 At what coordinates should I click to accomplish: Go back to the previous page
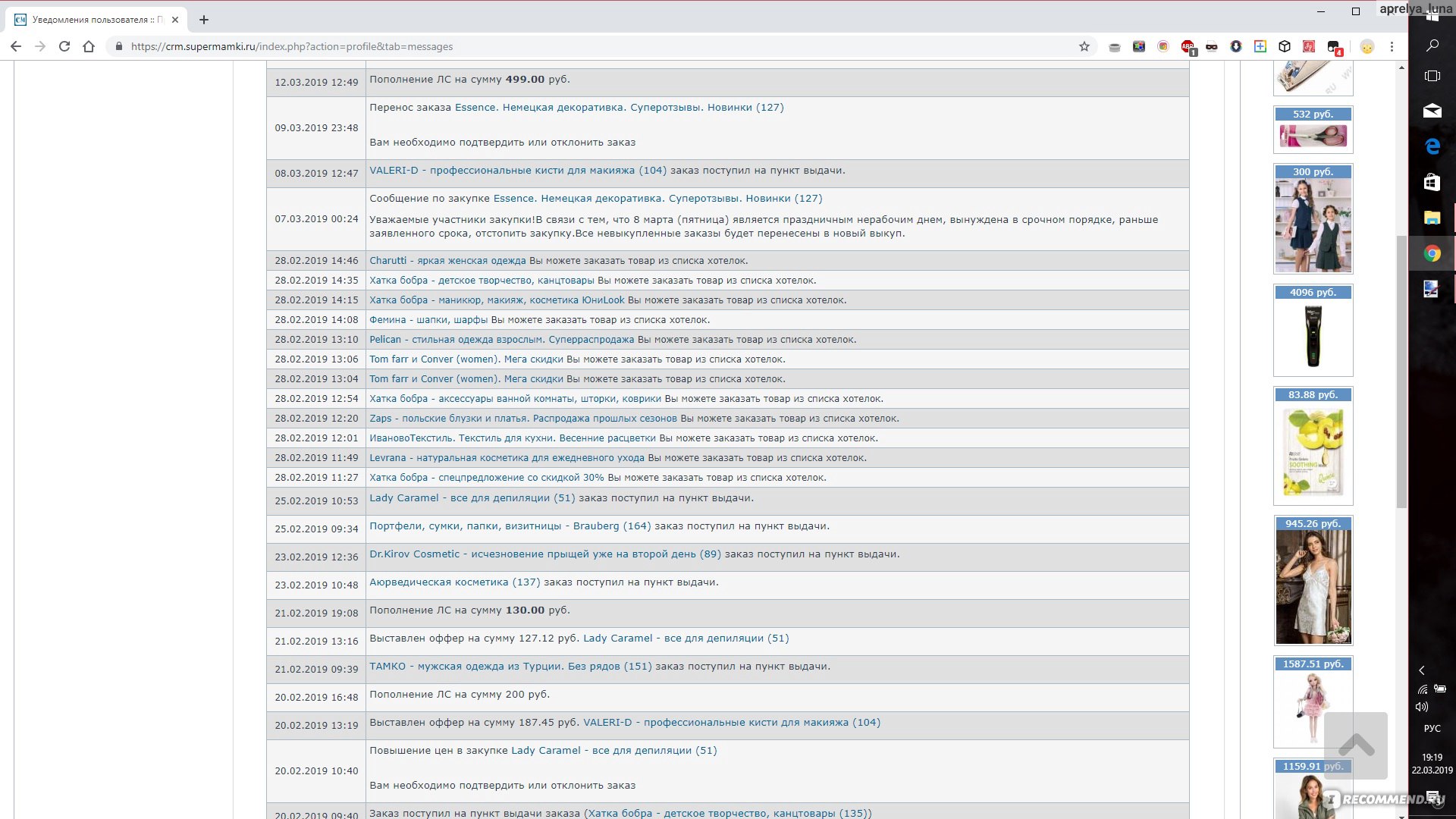click(x=16, y=46)
